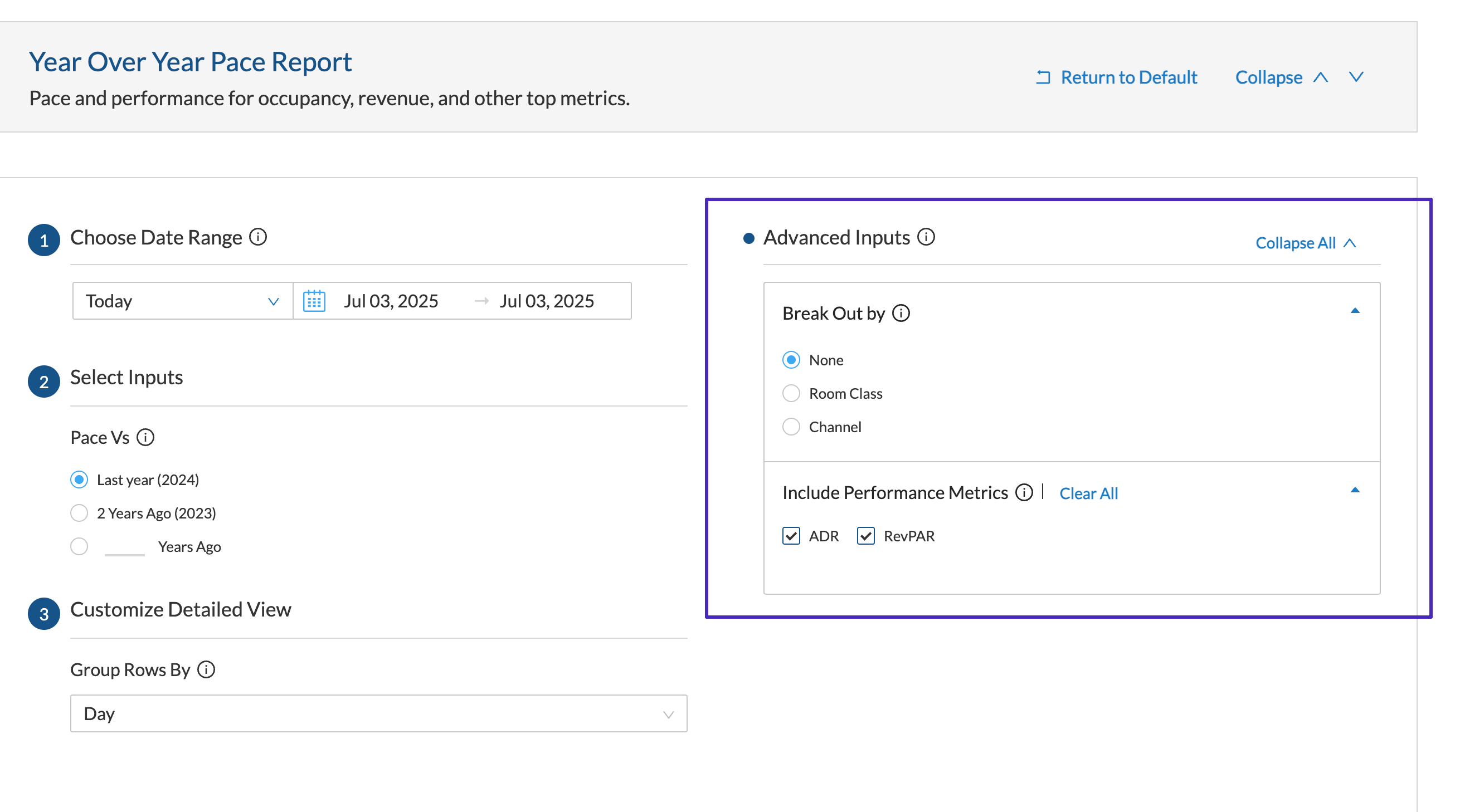Click info icon next to Group Rows By
1460x812 pixels.
point(206,669)
